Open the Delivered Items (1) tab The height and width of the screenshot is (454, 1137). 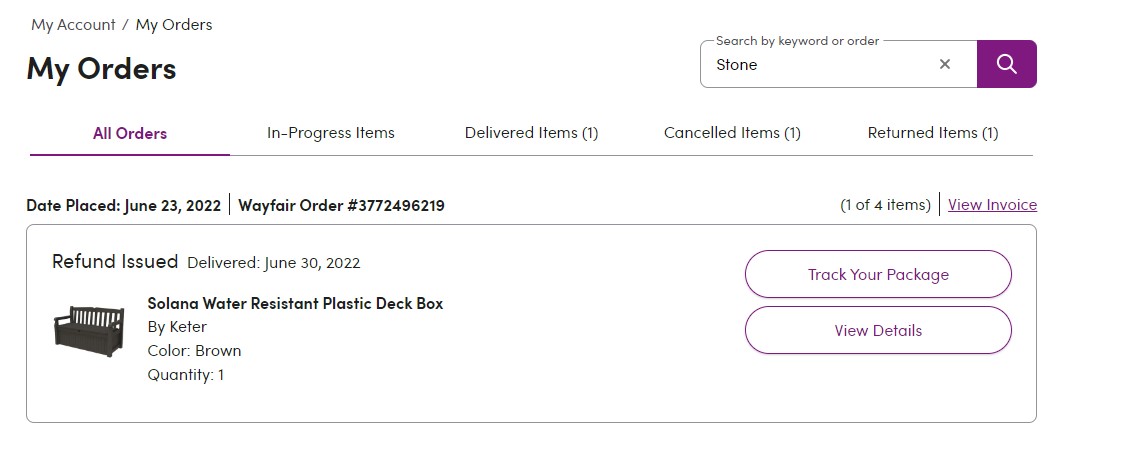(532, 133)
